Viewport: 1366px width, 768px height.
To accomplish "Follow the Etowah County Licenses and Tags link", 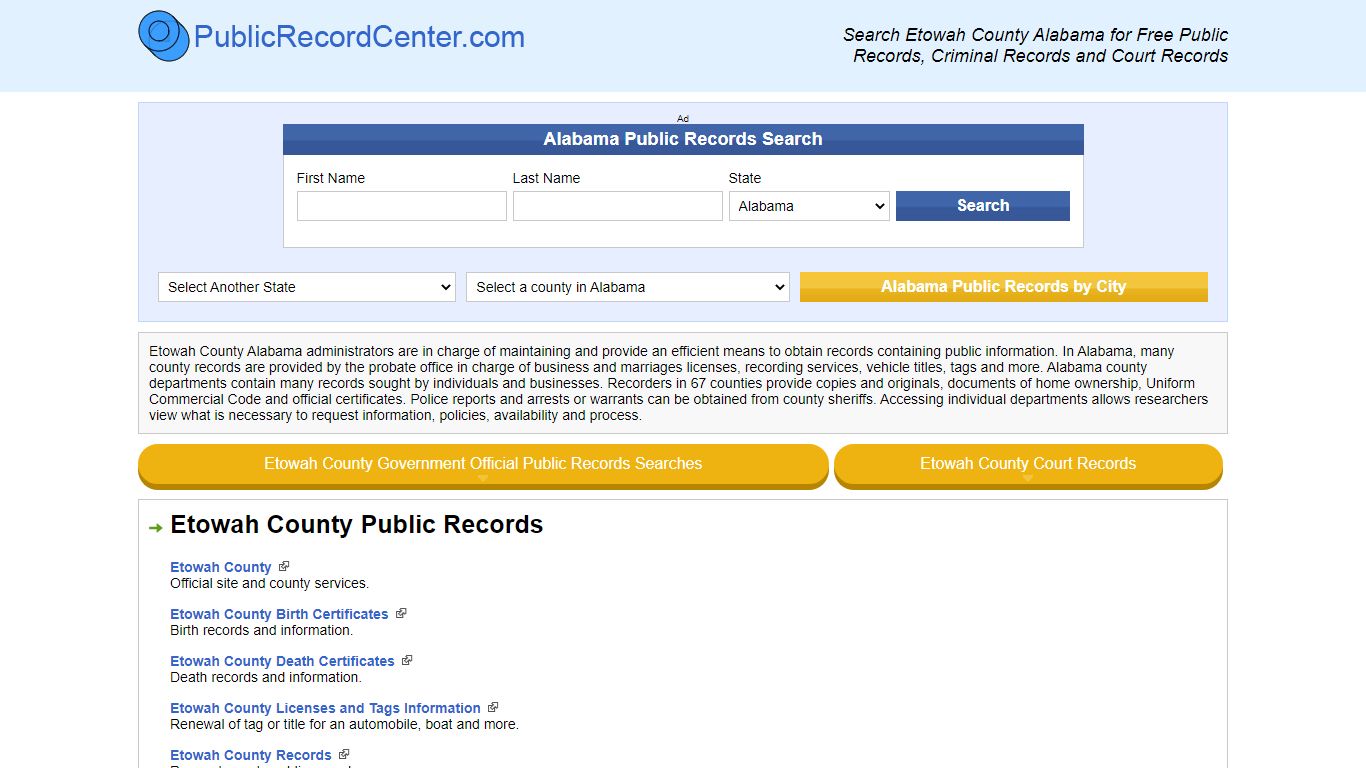I will click(324, 707).
